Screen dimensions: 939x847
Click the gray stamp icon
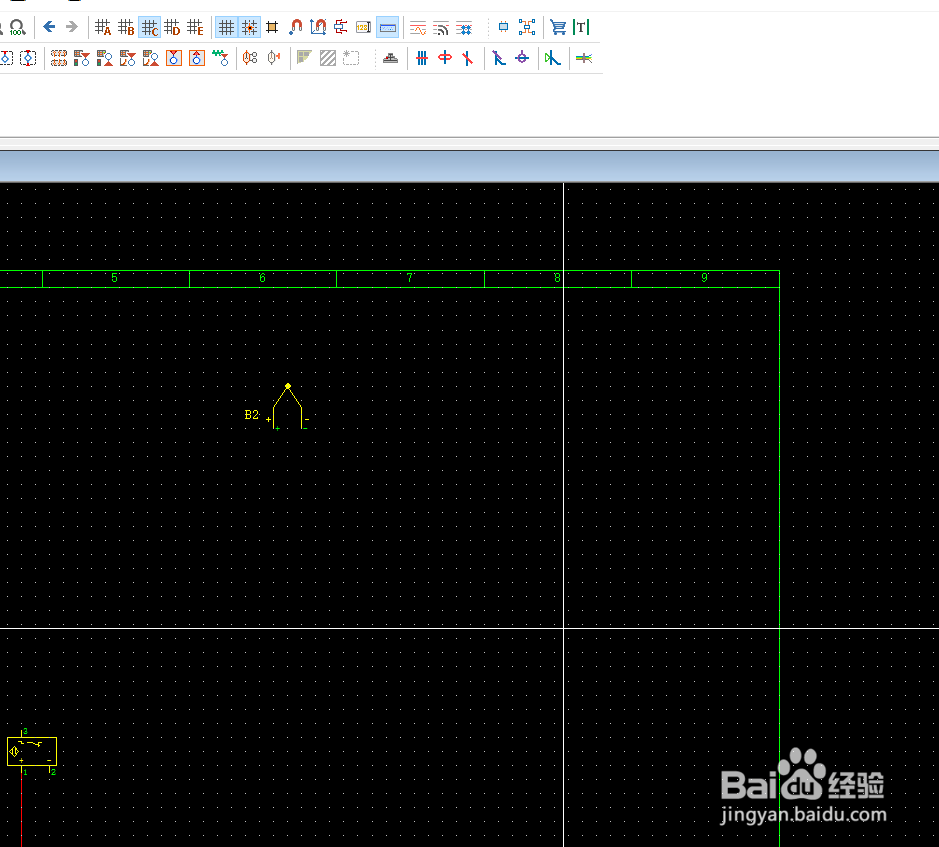click(x=390, y=58)
